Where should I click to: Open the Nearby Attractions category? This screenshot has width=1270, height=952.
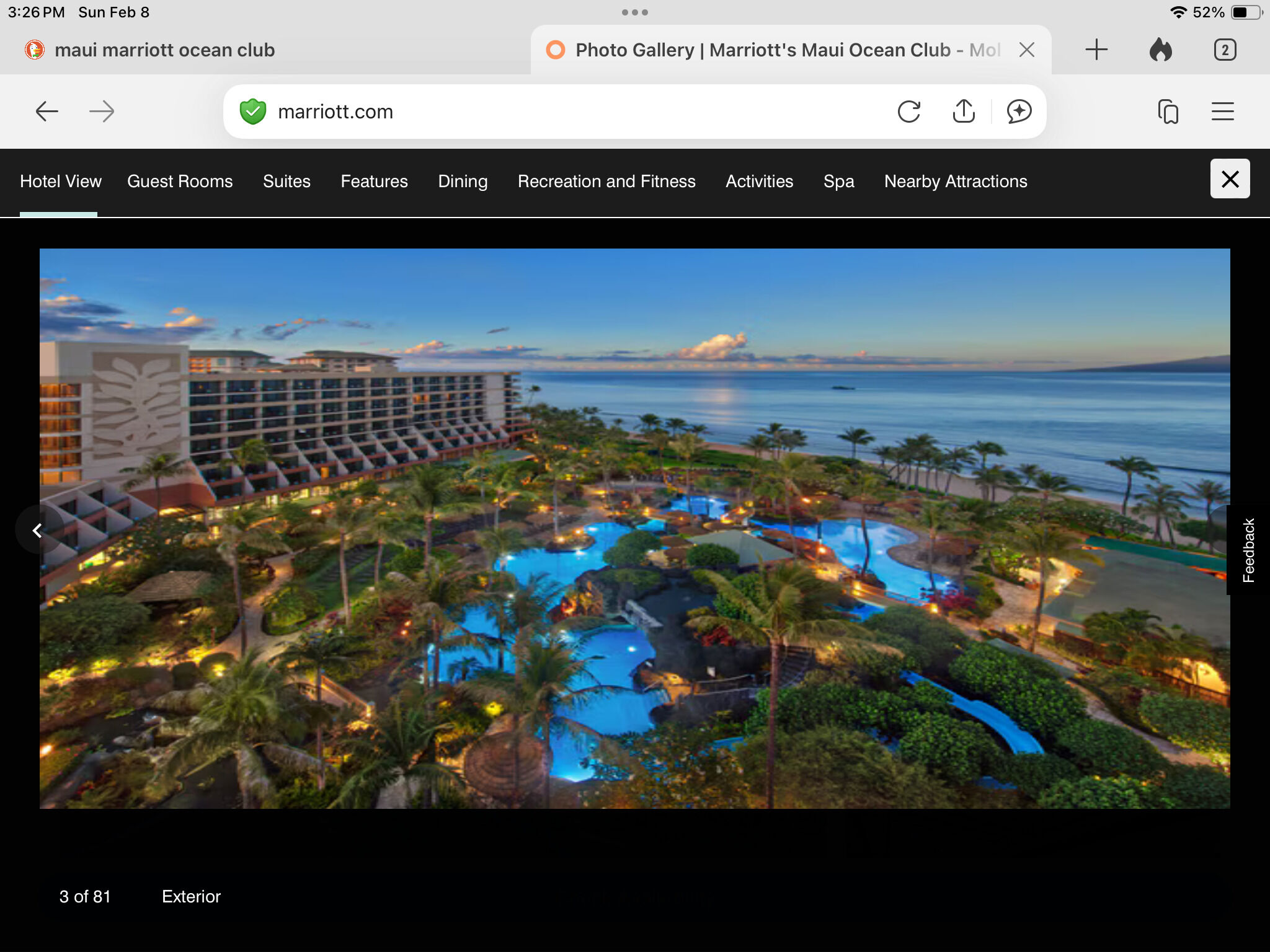[x=956, y=182]
